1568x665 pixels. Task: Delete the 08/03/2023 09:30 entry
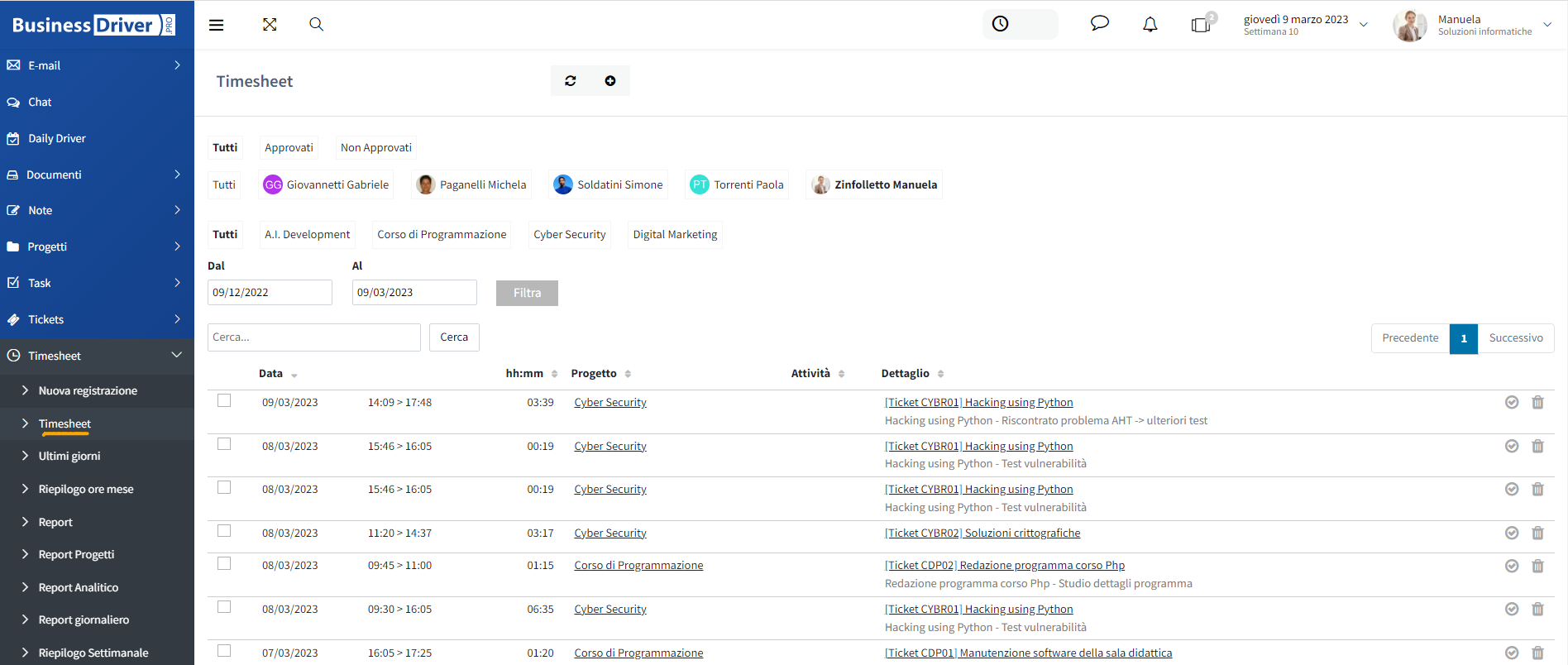[1537, 609]
